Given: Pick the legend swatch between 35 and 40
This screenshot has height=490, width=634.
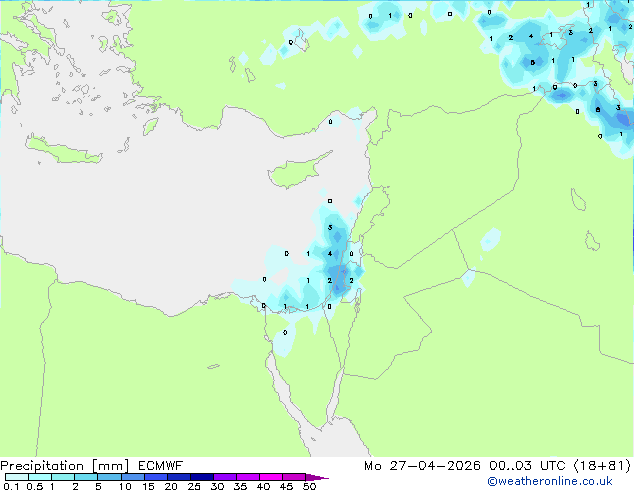Looking at the screenshot, I should [248, 477].
